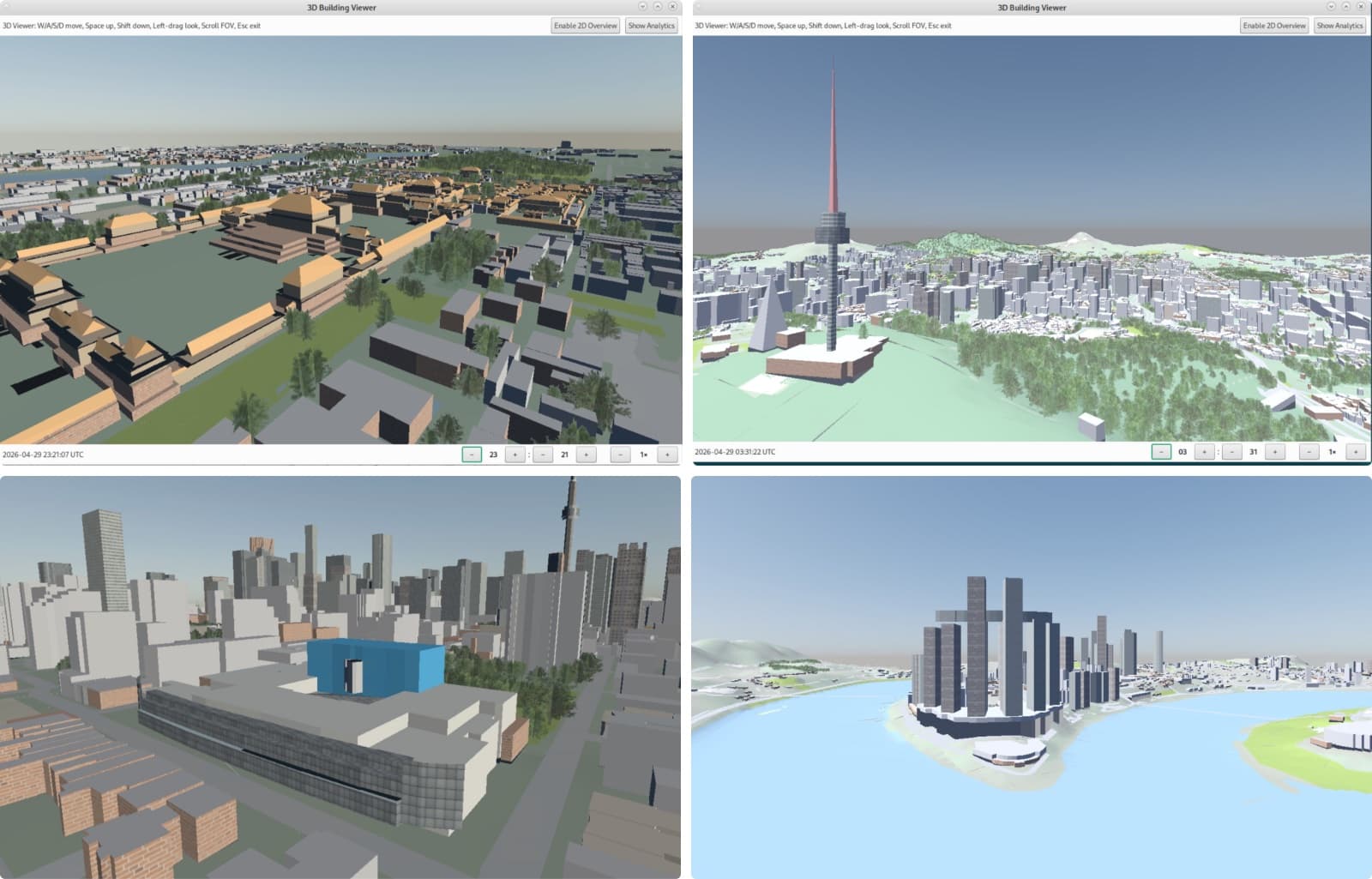Lower the 1x speed in palace viewer
Image resolution: width=1372 pixels, height=879 pixels.
click(x=621, y=455)
